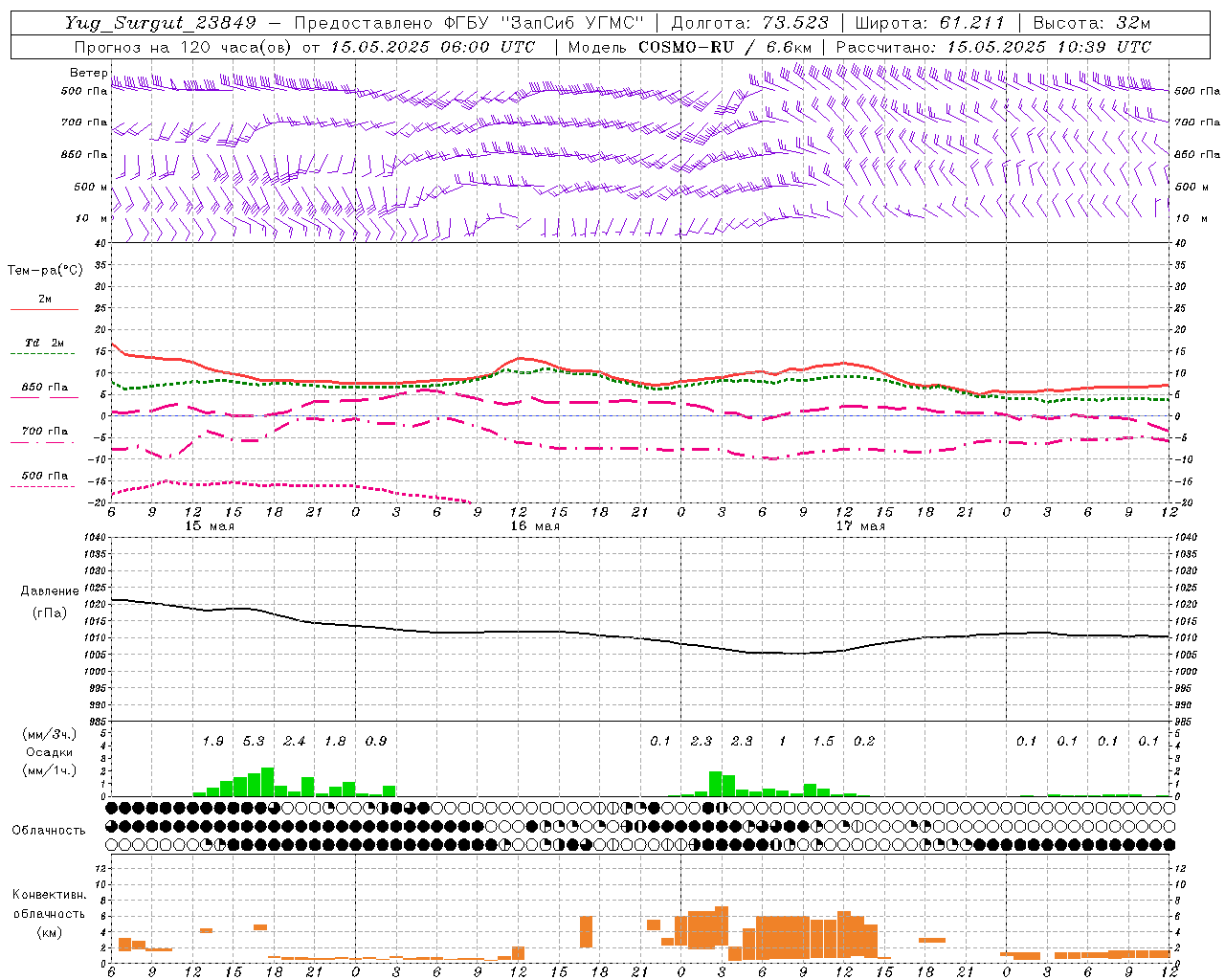Click the dashed line sample under the Td 2м legend
Screen dimensions: 1225x980
pyautogui.click(x=44, y=354)
